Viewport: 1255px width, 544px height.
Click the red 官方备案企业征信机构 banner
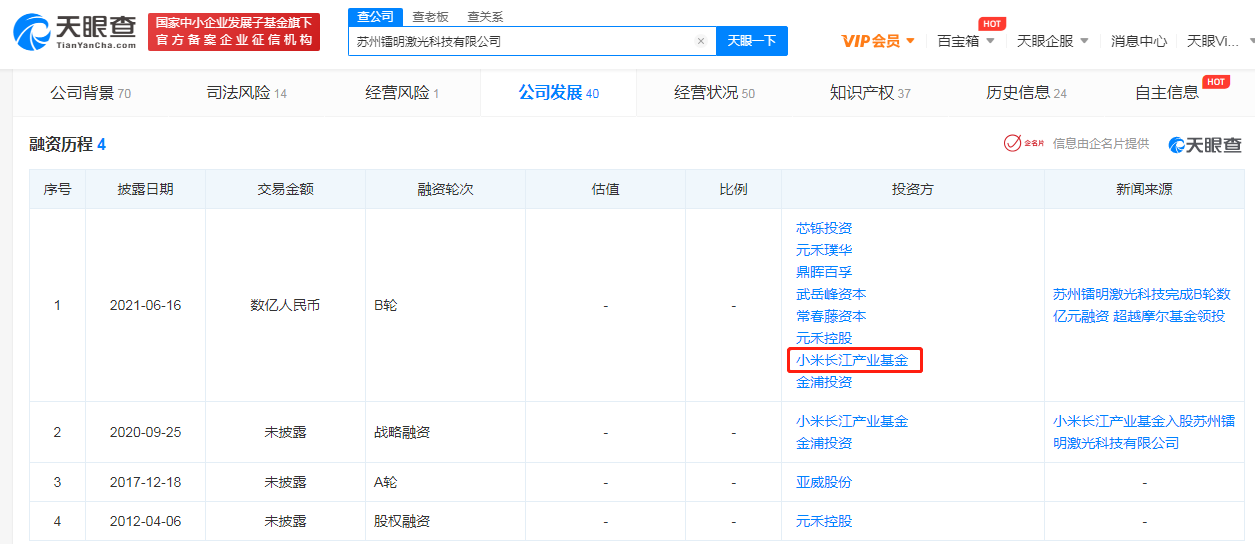point(234,32)
